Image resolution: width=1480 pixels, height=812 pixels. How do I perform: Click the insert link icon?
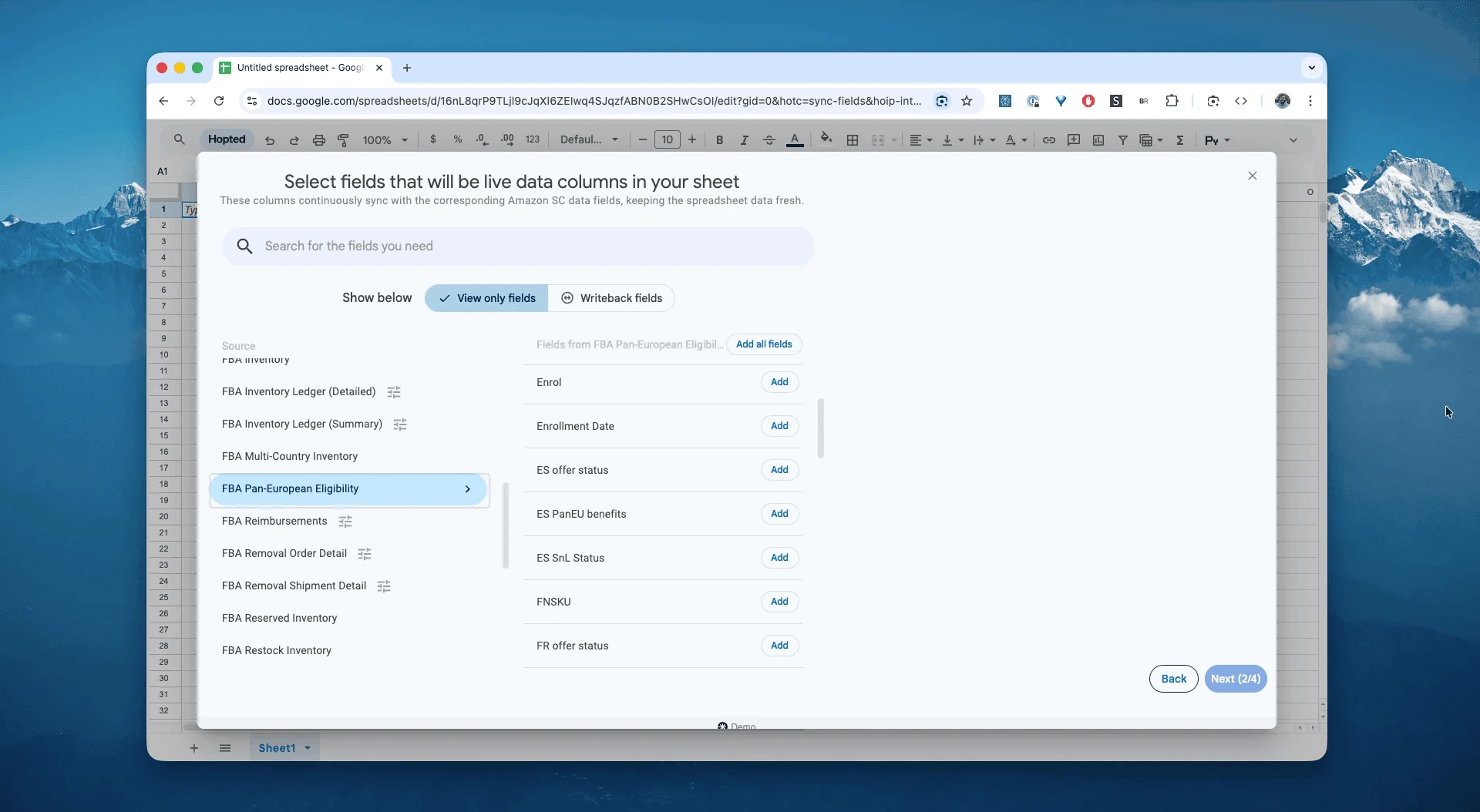point(1049,140)
